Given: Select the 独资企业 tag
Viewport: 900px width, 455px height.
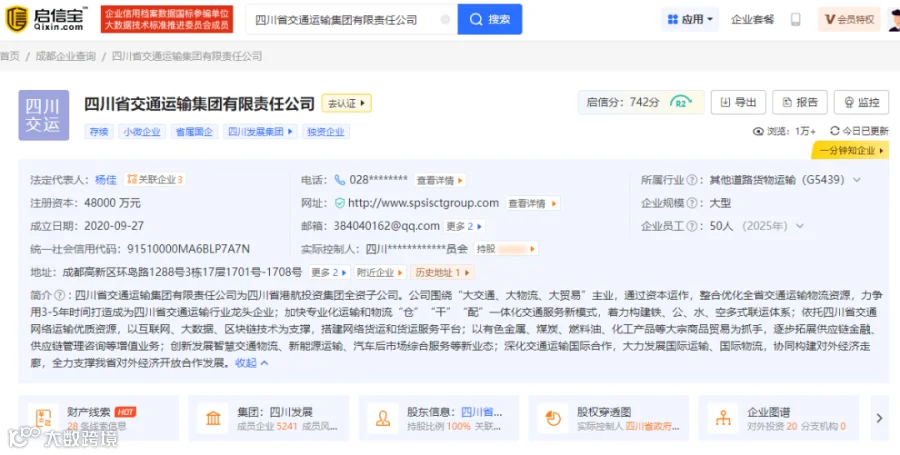Looking at the screenshot, I should pos(326,131).
